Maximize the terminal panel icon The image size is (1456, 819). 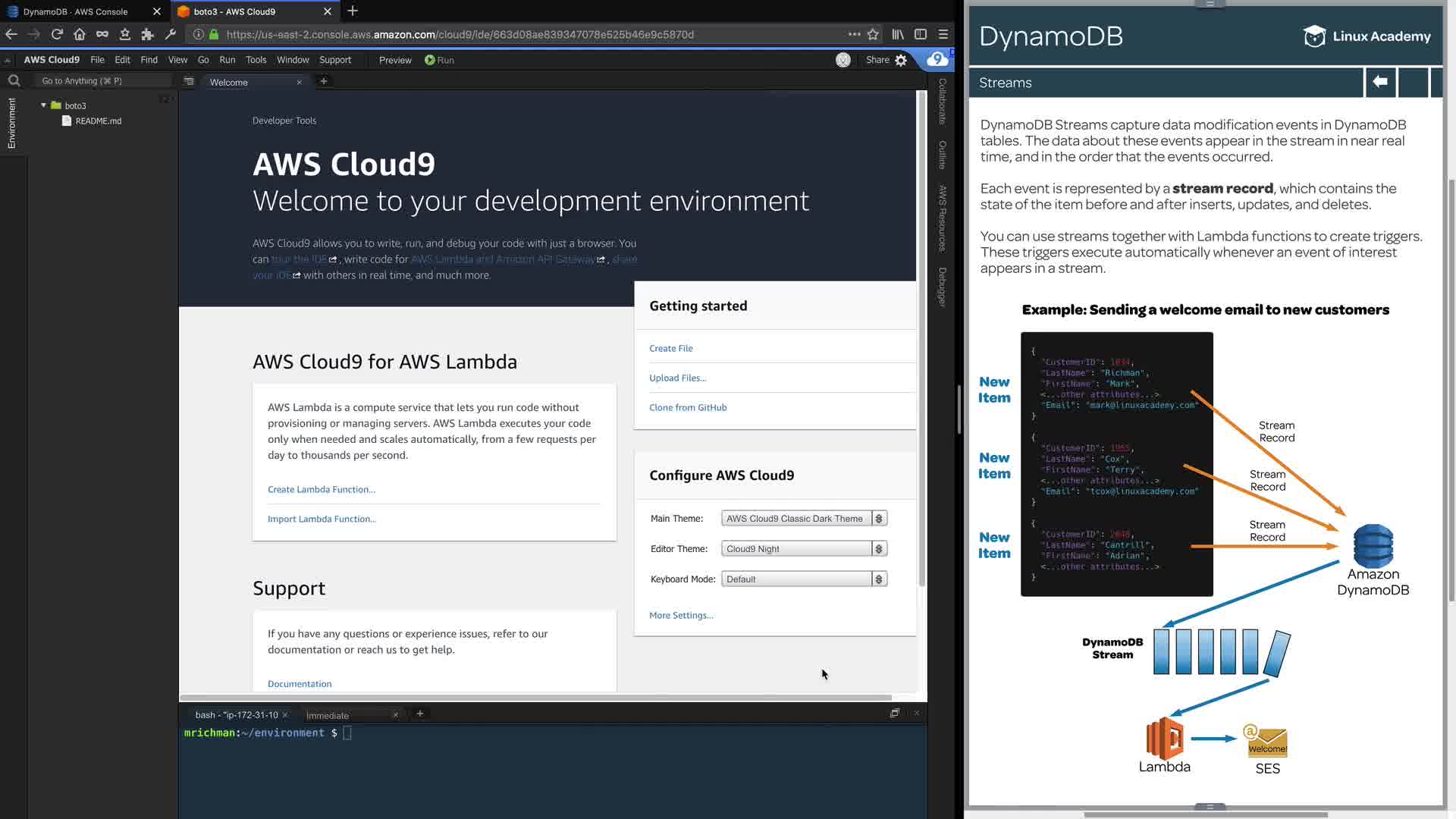895,714
